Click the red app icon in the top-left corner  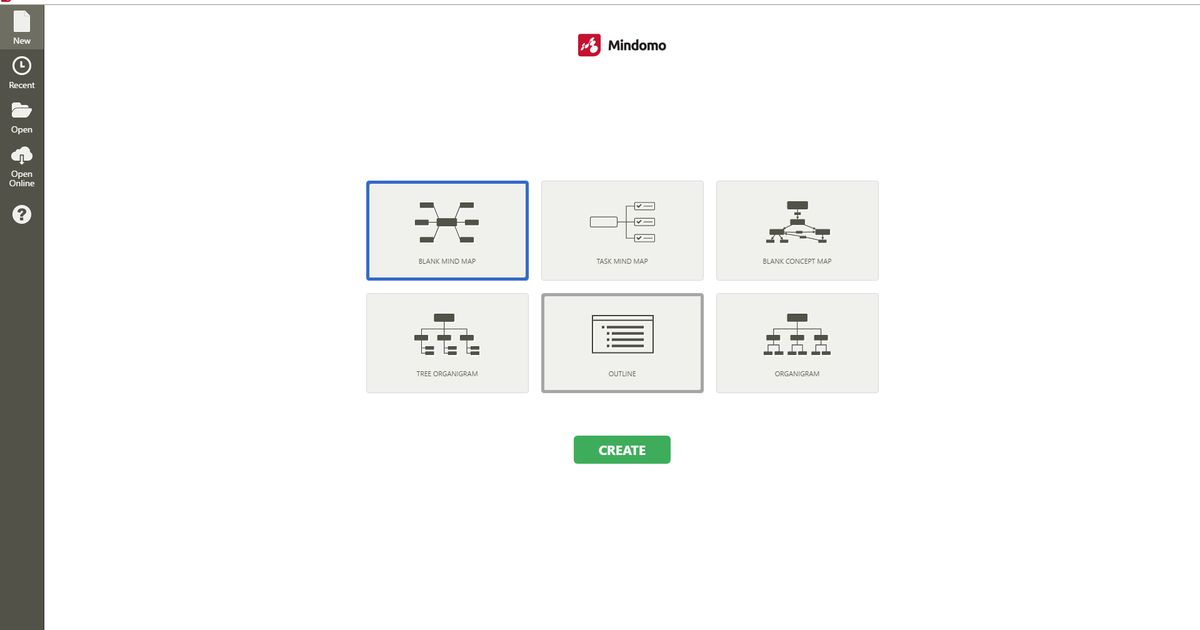(5, 4)
